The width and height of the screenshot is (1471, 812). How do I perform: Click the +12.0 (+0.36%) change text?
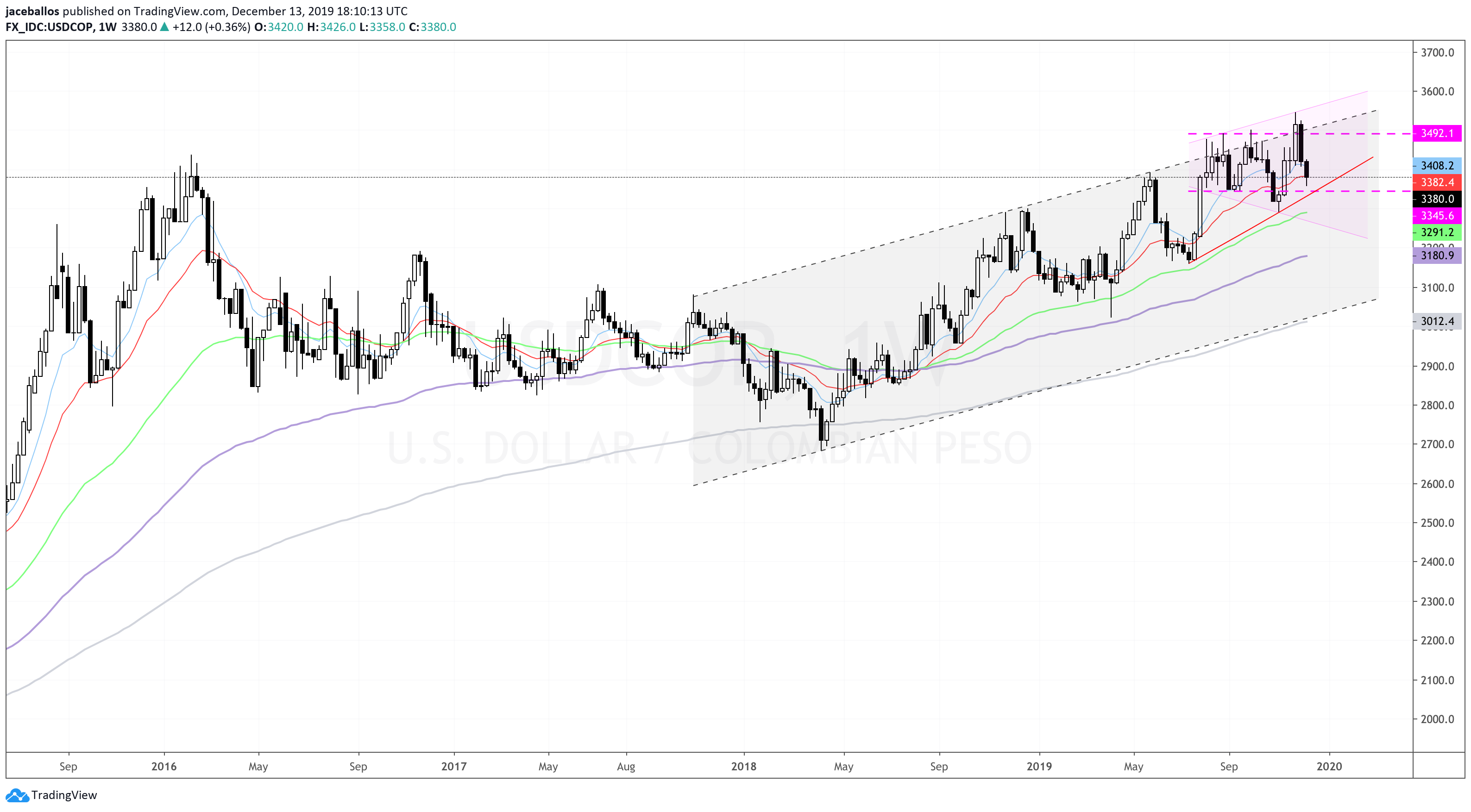211,27
